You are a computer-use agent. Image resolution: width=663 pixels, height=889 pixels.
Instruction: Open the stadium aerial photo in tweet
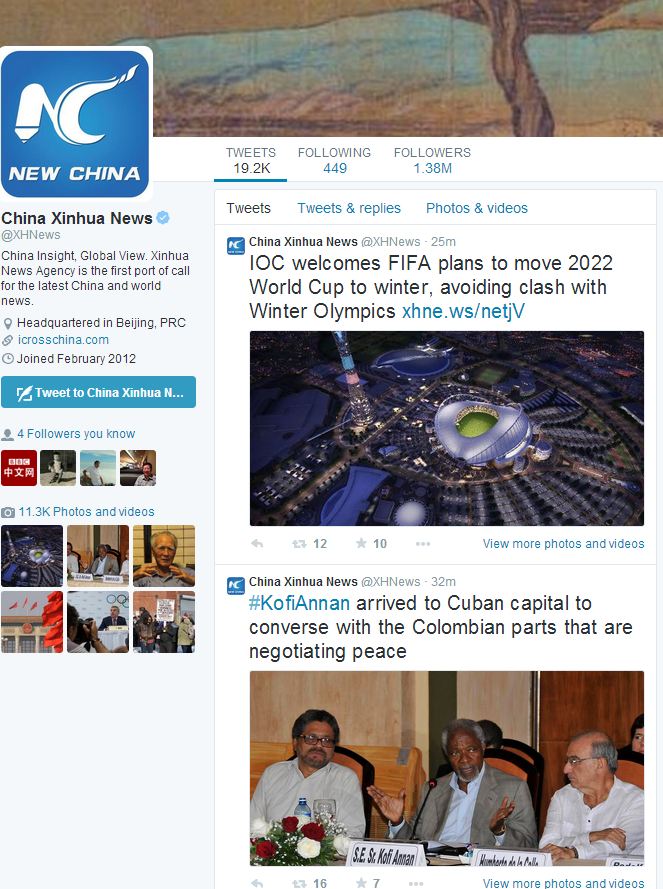tap(446, 428)
